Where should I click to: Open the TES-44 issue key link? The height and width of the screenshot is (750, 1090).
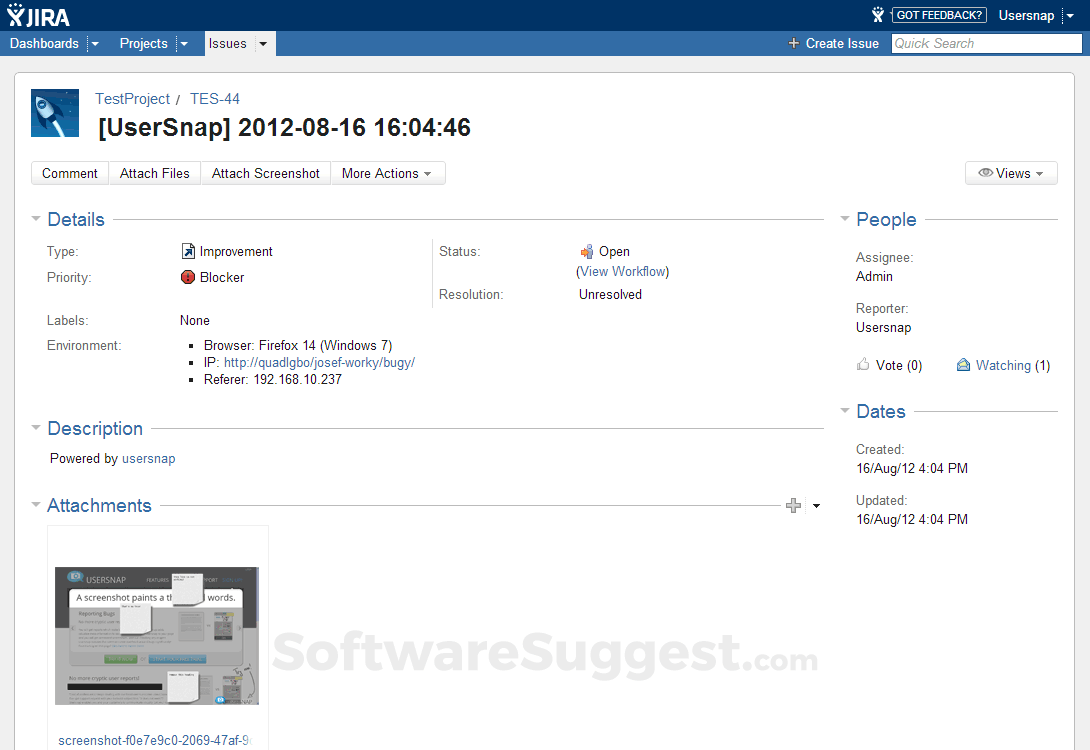coord(215,99)
